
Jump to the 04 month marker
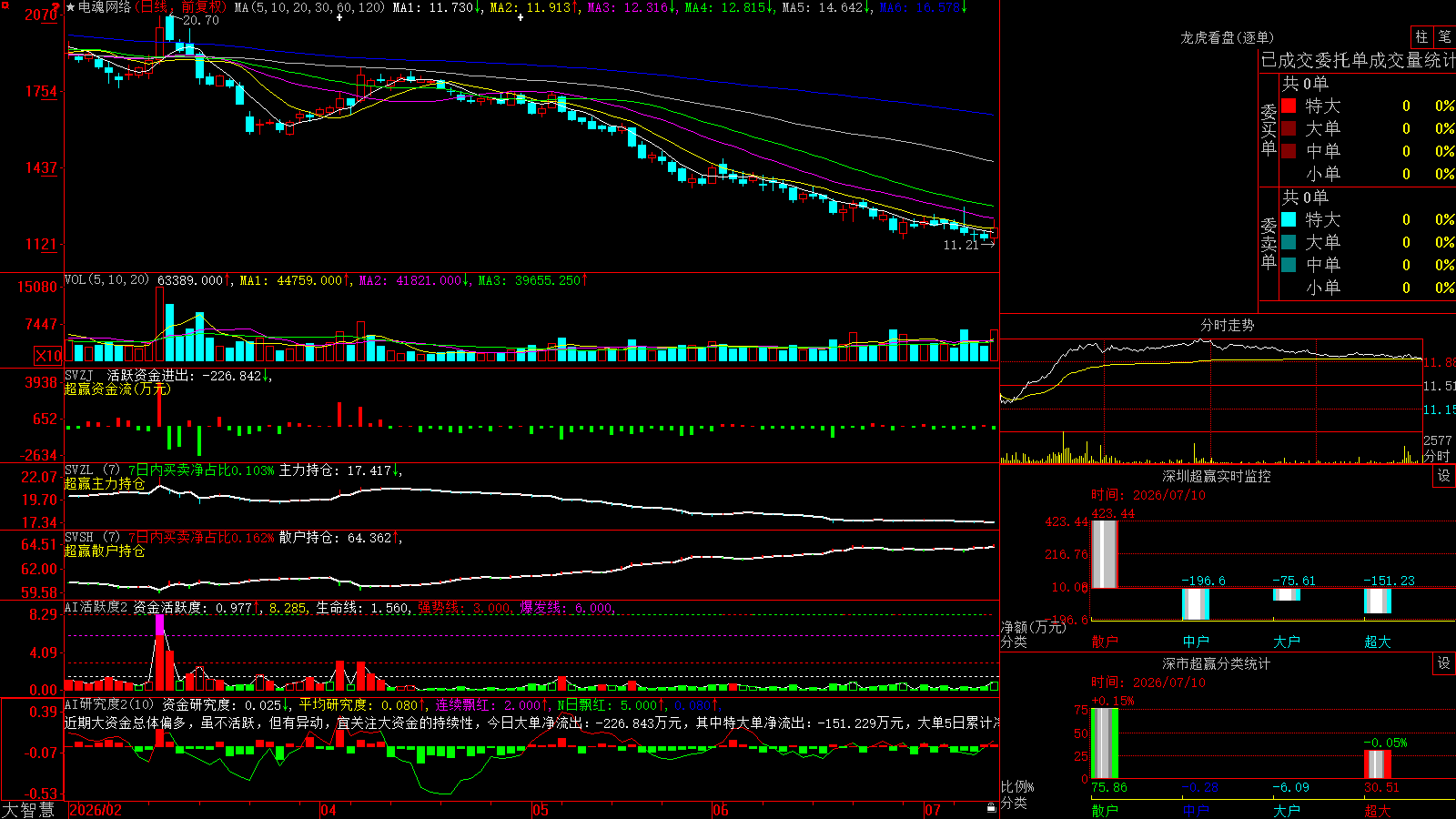329,810
